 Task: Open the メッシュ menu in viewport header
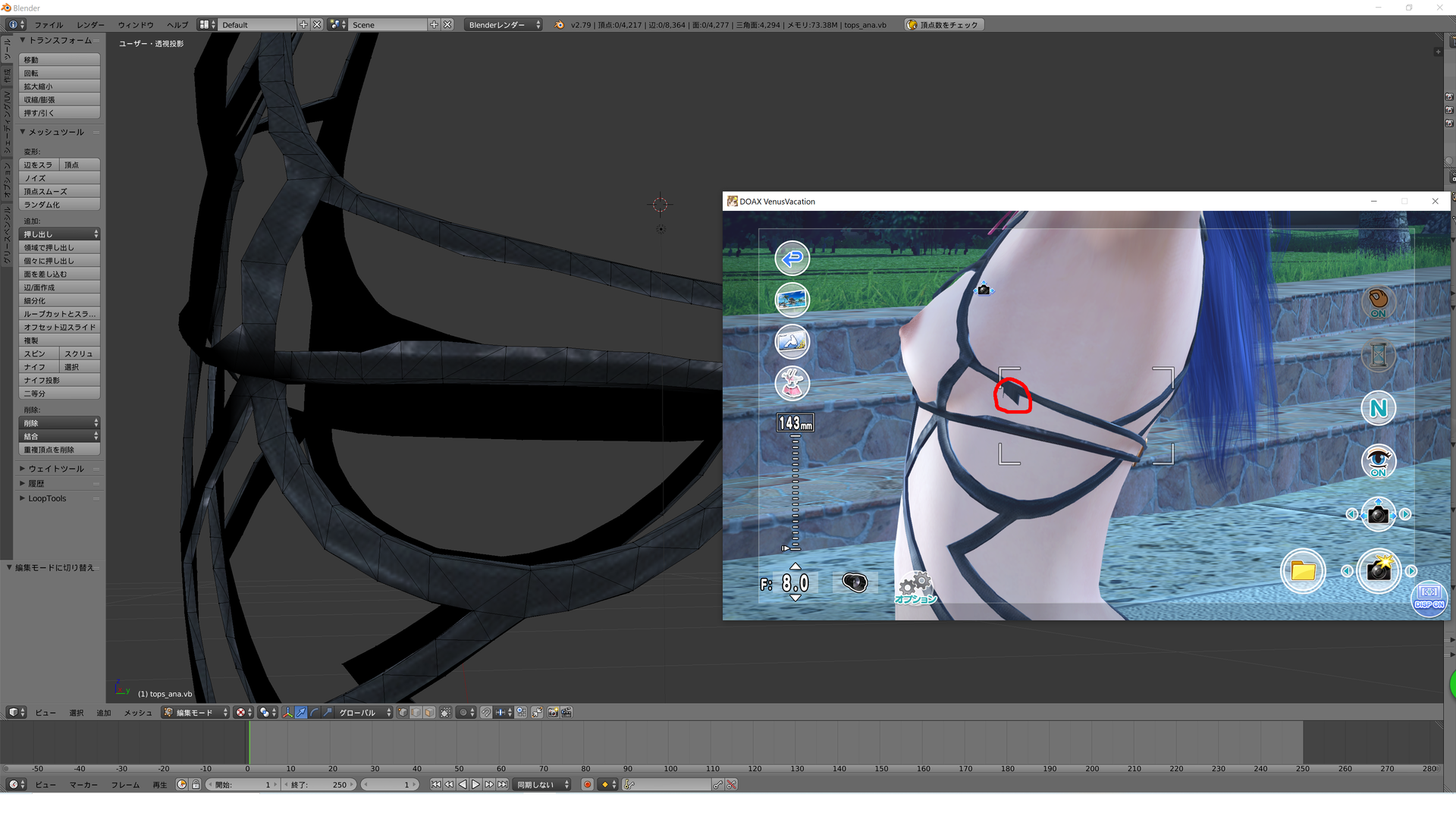click(x=137, y=712)
